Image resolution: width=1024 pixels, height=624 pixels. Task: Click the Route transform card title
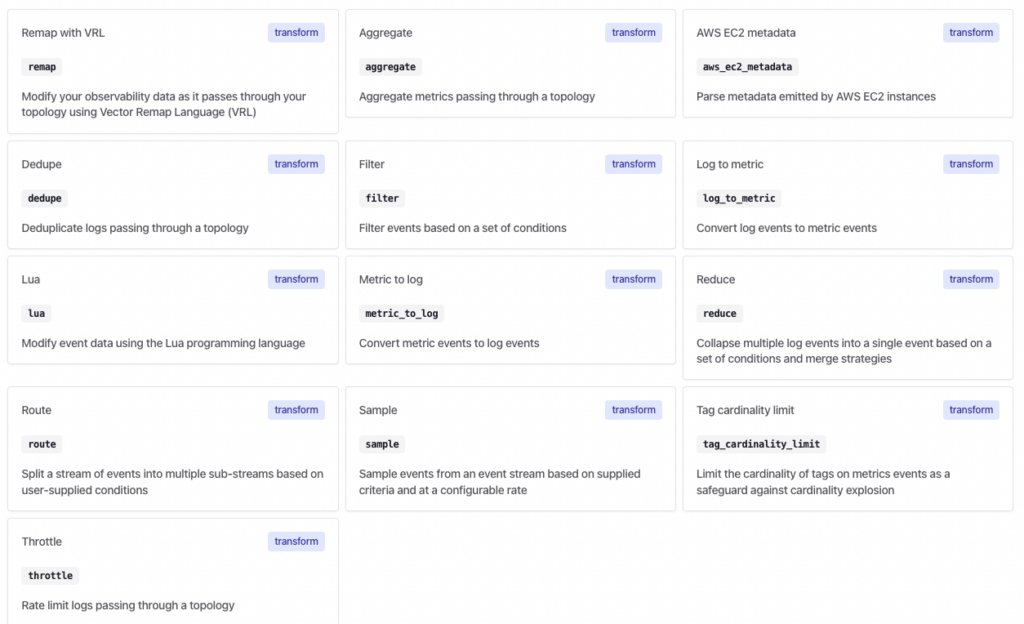click(37, 410)
